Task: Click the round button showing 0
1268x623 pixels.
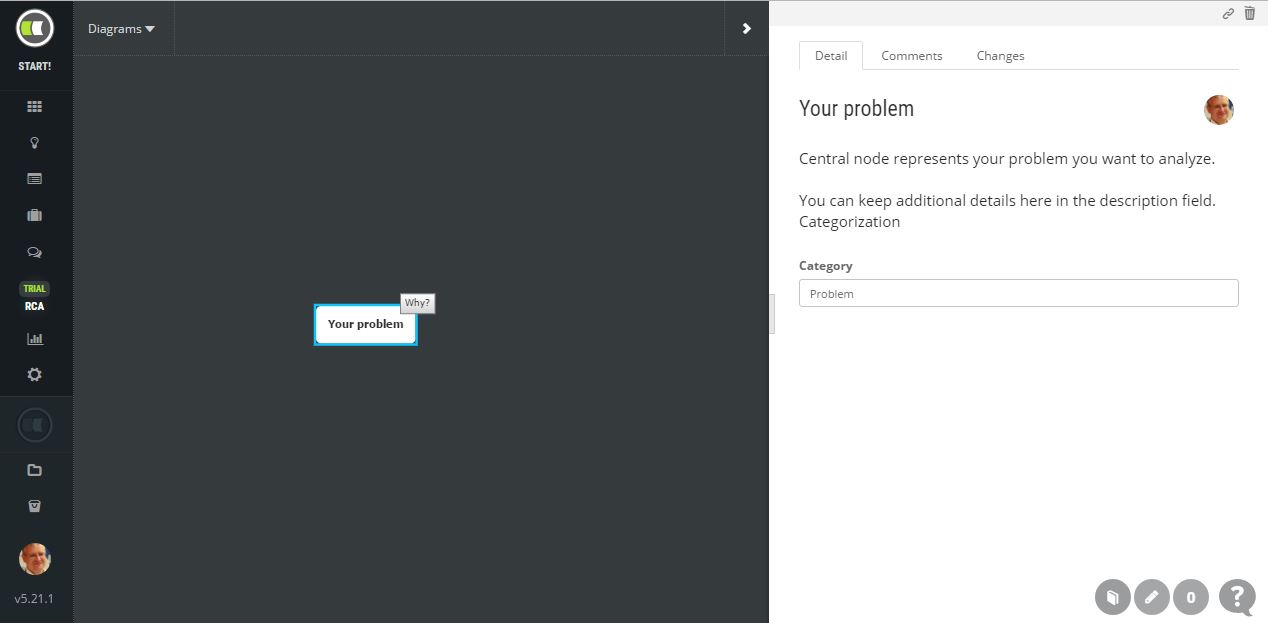Action: click(x=1190, y=597)
